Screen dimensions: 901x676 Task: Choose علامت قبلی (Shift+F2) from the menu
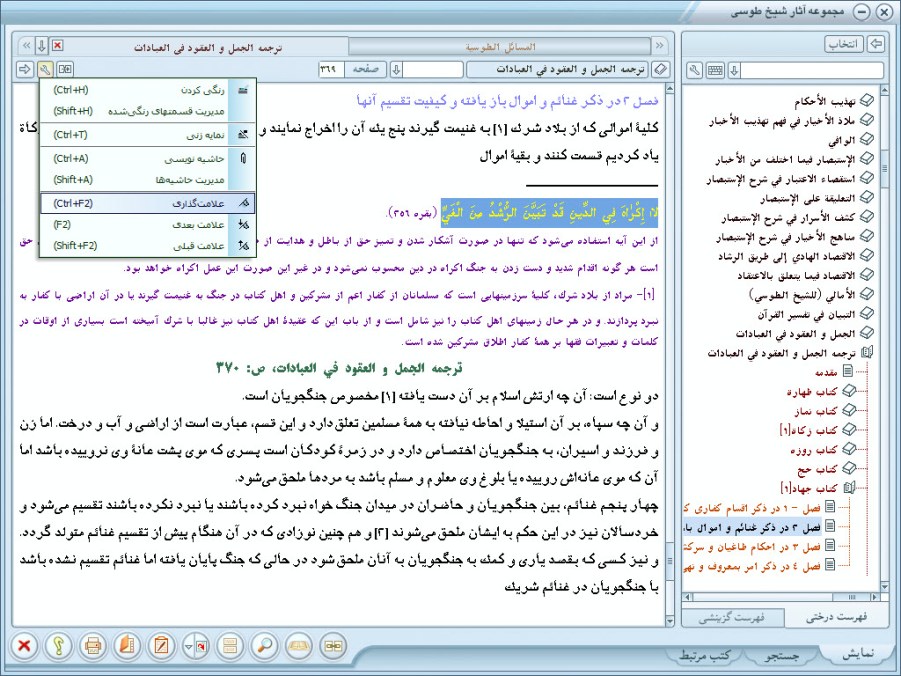148,246
